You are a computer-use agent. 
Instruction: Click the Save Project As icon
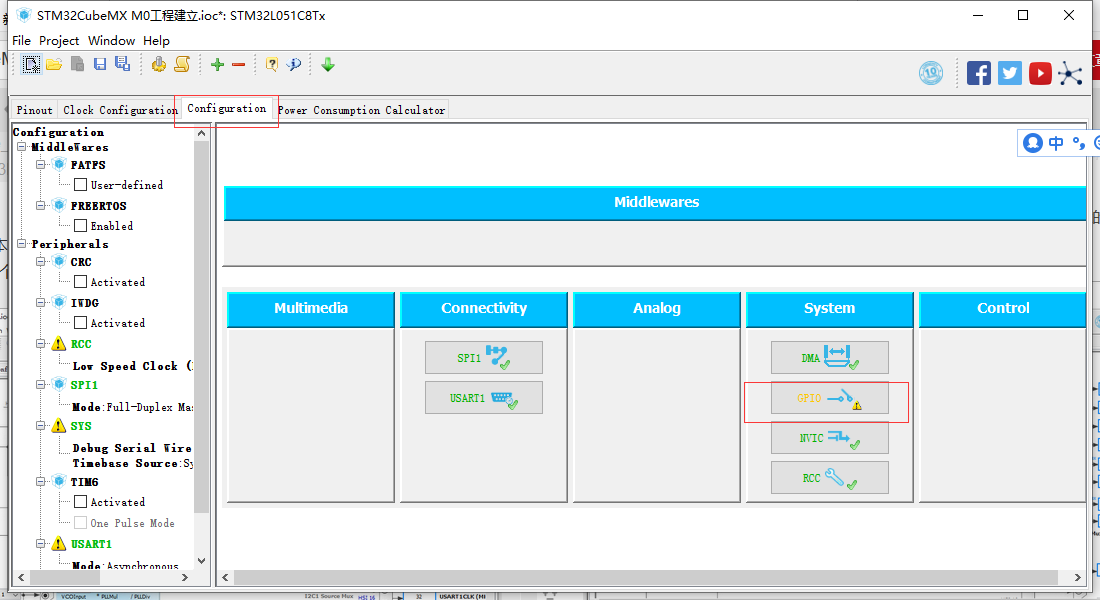click(123, 64)
